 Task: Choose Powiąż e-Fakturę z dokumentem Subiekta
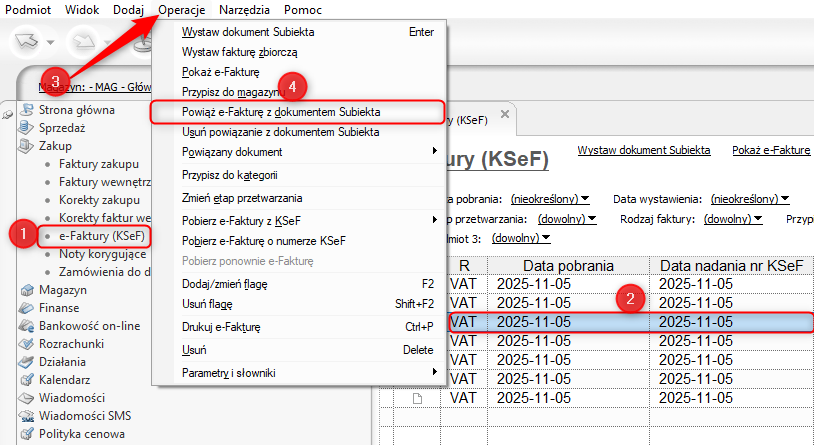281,112
